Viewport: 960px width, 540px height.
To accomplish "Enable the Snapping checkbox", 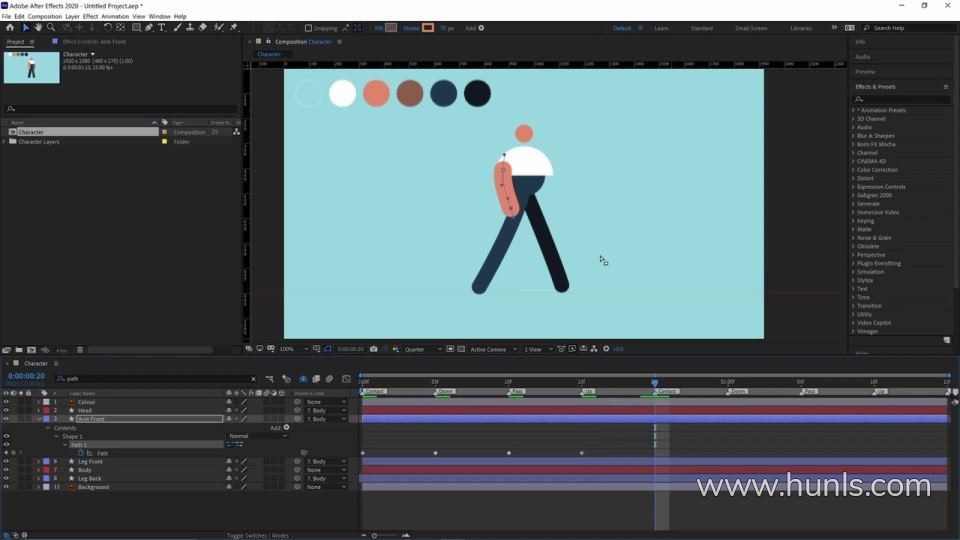I will coord(308,28).
